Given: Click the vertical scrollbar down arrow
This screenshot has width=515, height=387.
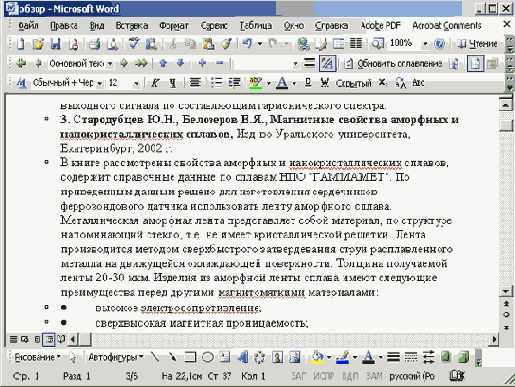Looking at the screenshot, I should 506,291.
